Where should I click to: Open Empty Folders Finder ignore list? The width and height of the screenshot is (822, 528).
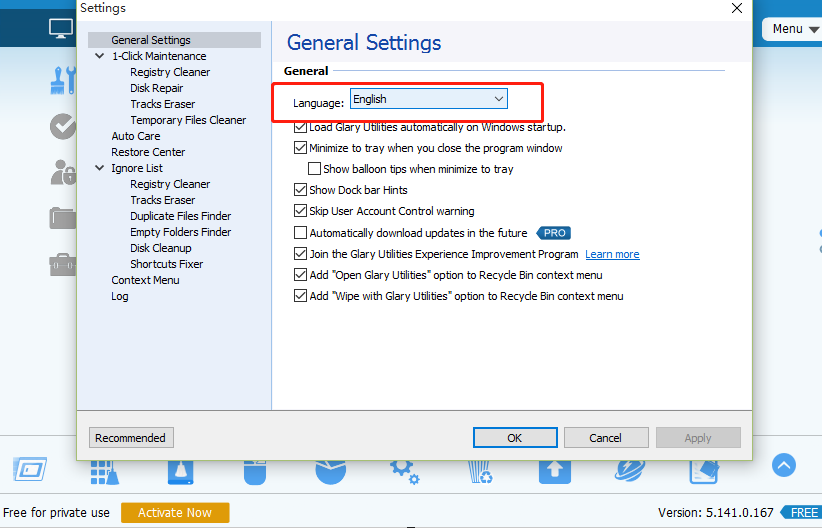[181, 232]
